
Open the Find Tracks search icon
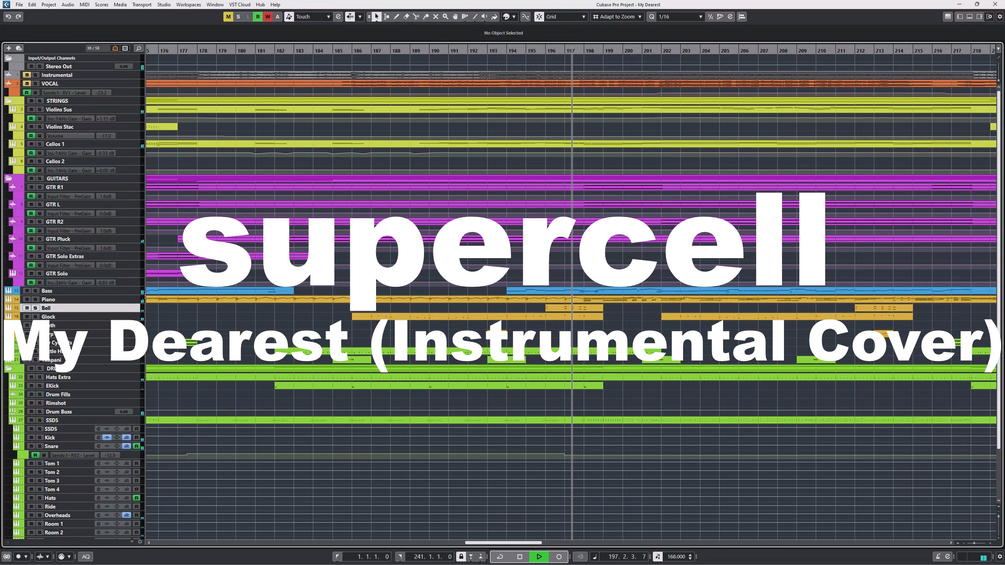(138, 48)
